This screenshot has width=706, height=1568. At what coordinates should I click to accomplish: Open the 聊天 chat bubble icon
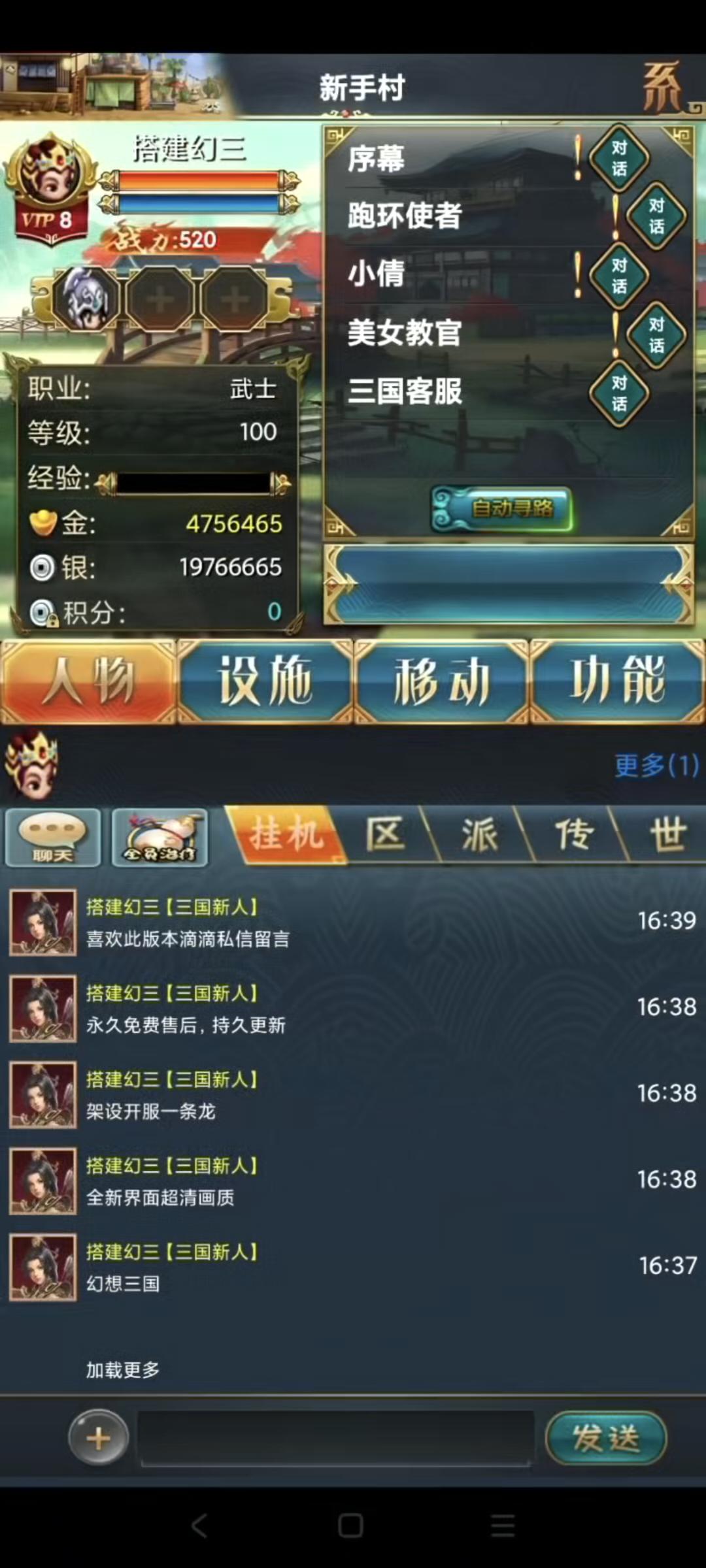(53, 838)
